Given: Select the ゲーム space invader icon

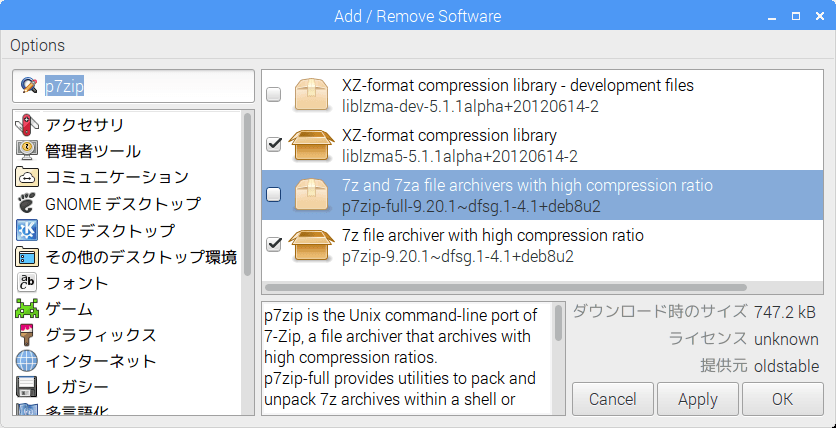Looking at the screenshot, I should tap(27, 309).
